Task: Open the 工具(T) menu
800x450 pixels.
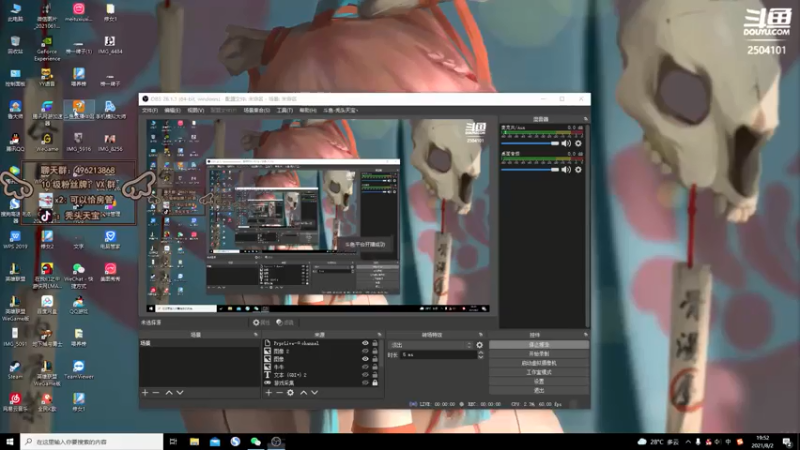Action: pos(285,110)
